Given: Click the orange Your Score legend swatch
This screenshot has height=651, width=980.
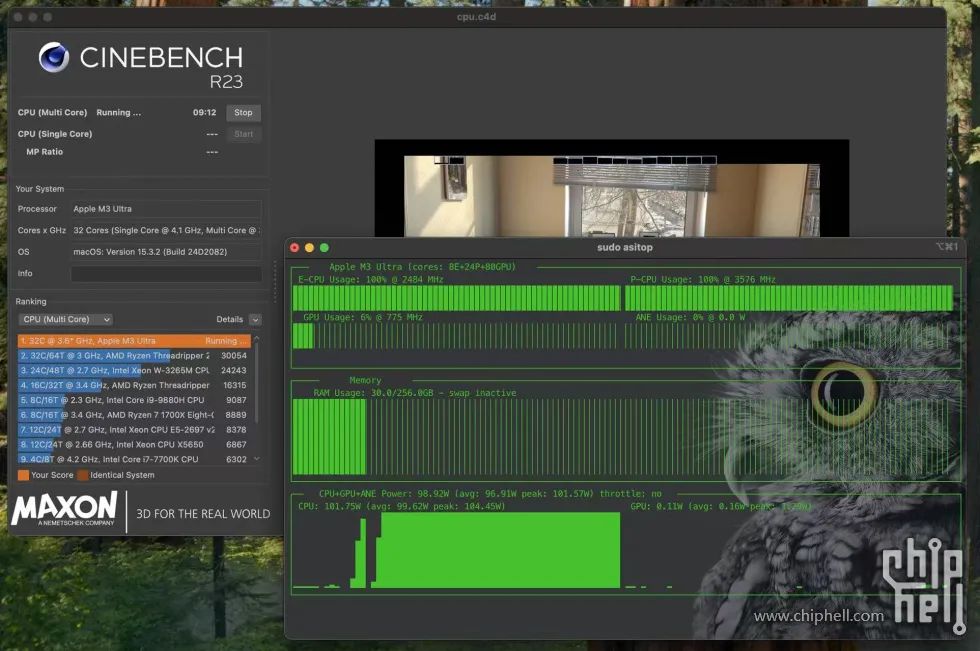Looking at the screenshot, I should [23, 475].
